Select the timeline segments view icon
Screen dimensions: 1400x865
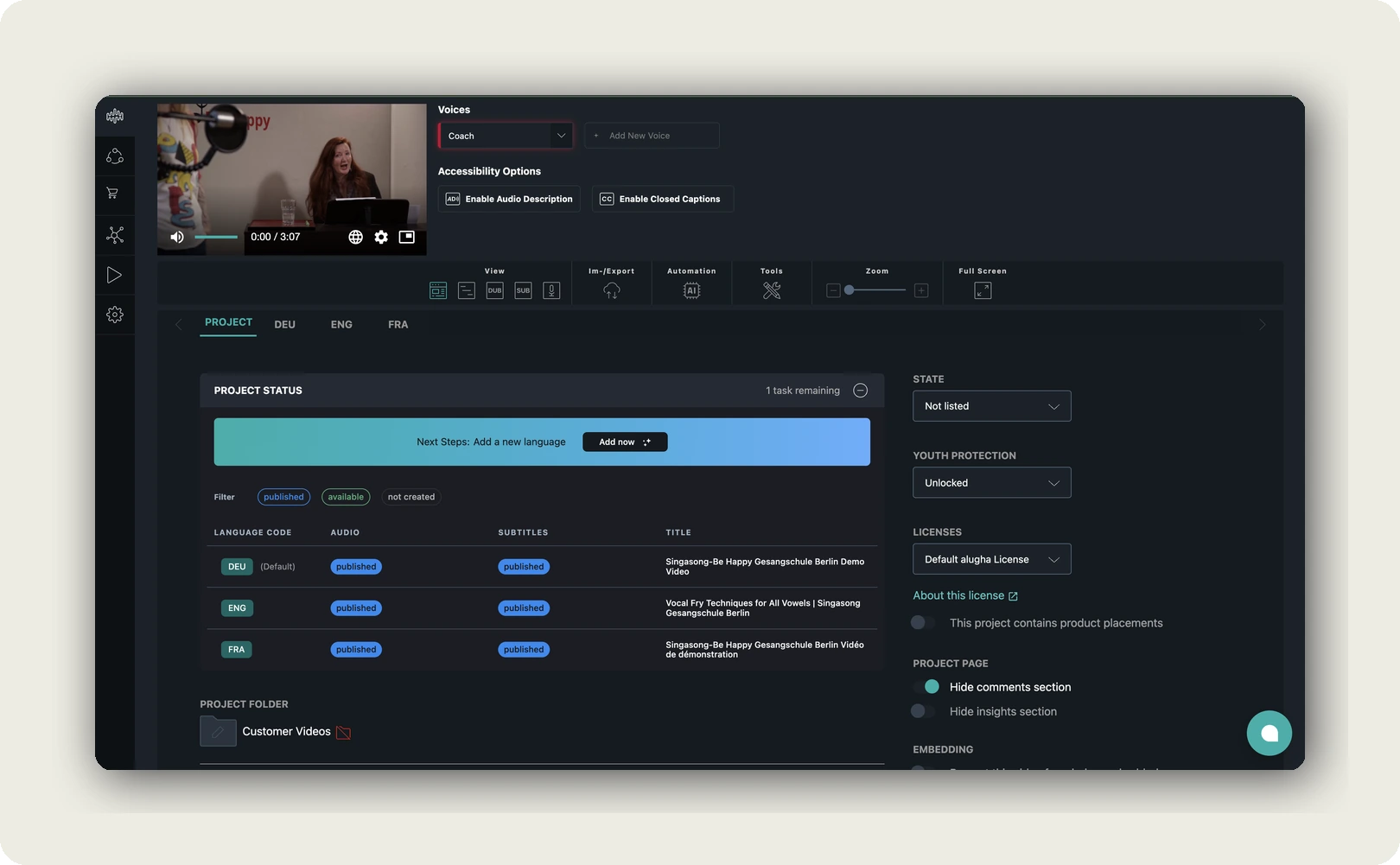[467, 290]
